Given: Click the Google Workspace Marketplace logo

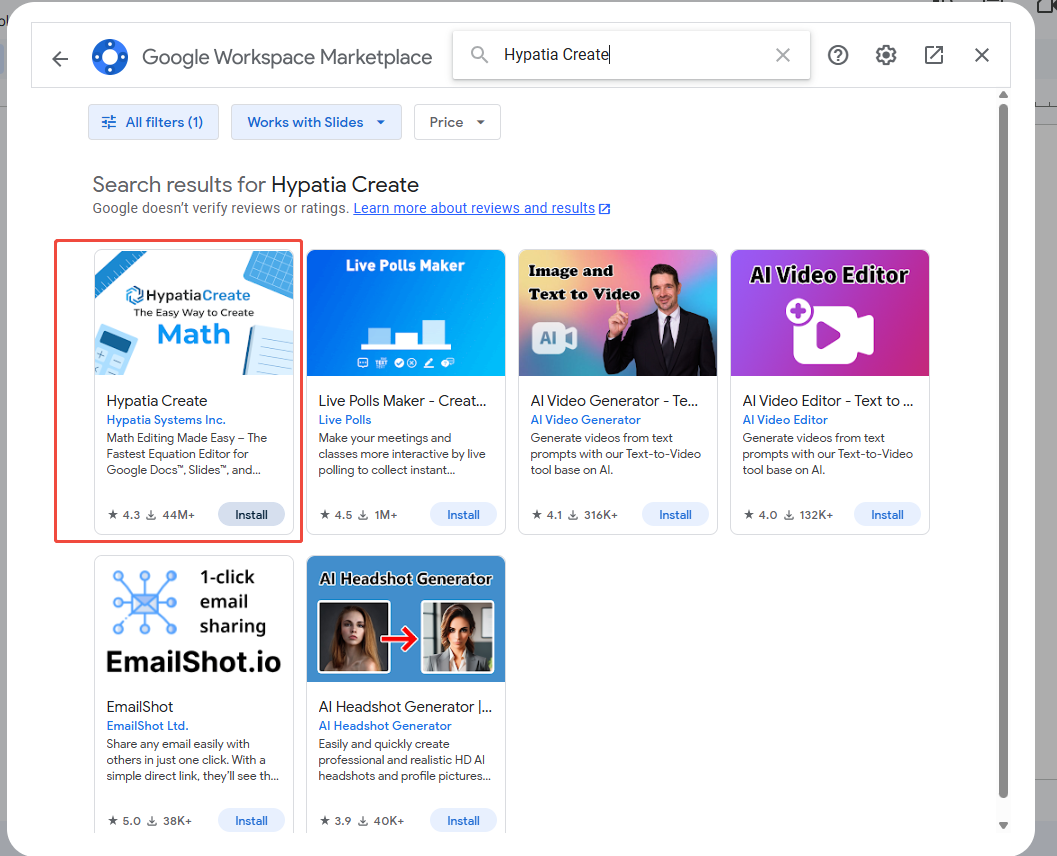Looking at the screenshot, I should pyautogui.click(x=110, y=56).
